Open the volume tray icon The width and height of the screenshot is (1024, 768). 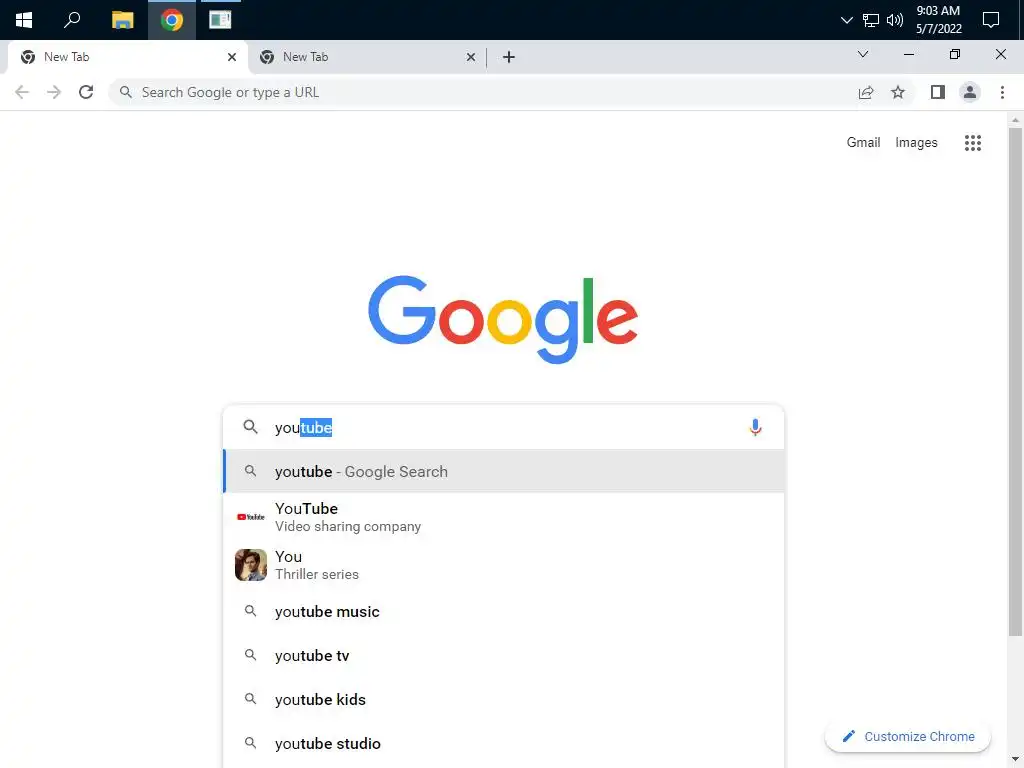(895, 20)
